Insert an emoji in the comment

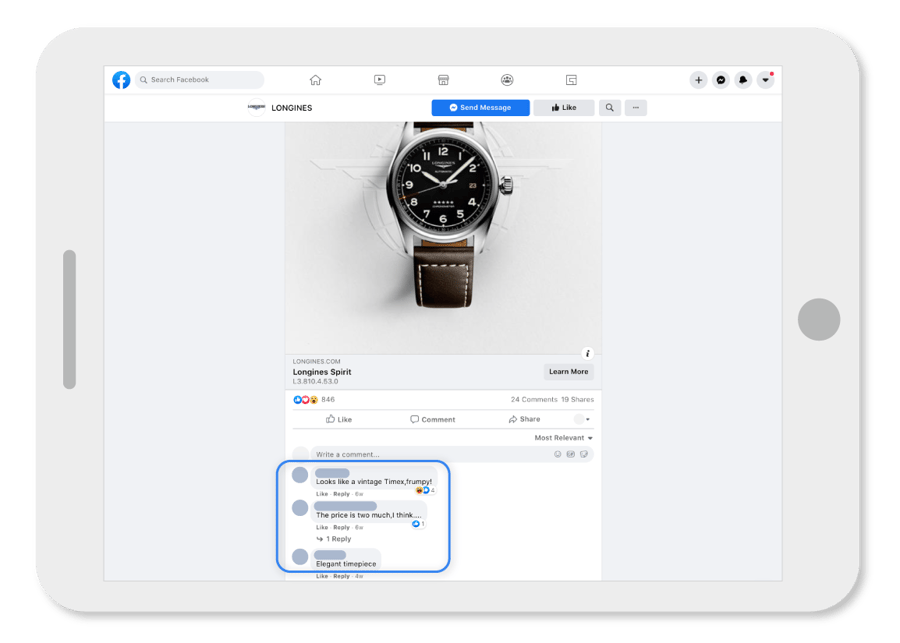click(557, 454)
